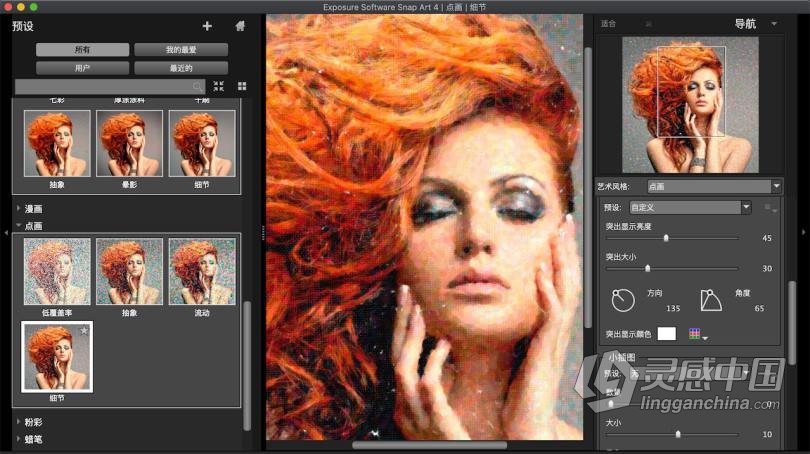Select the 细节 preset in top row
This screenshot has width=810, height=454.
click(202, 144)
